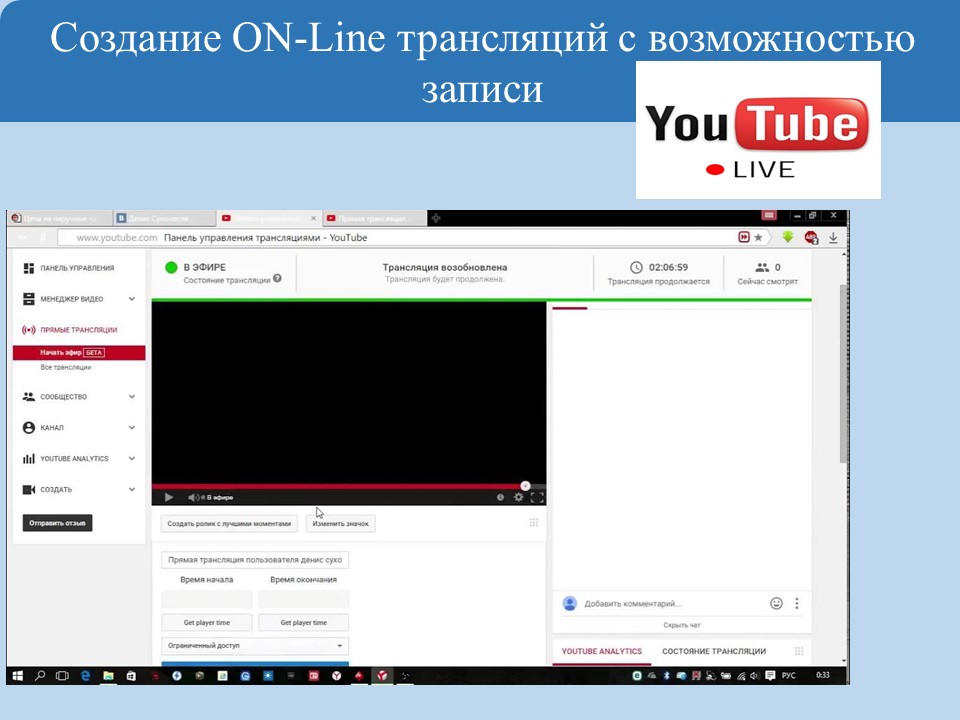Expand the Создать section

coord(132,489)
